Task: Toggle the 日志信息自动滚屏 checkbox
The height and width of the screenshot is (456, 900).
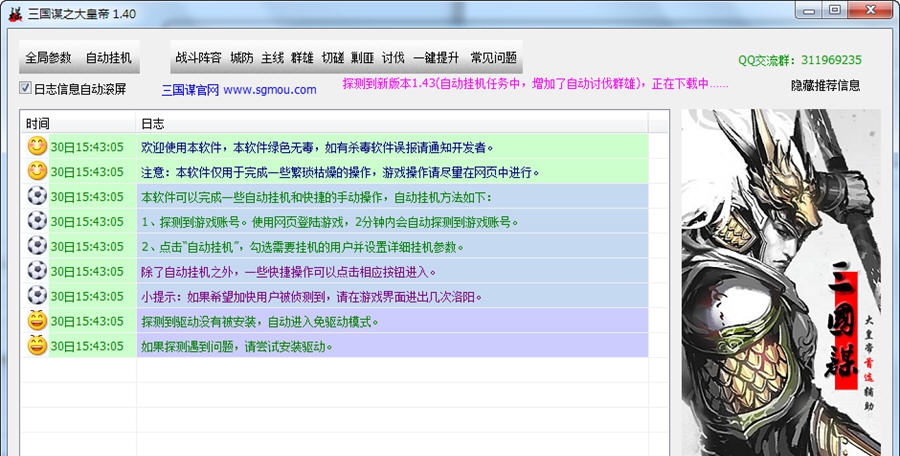Action: [26, 88]
